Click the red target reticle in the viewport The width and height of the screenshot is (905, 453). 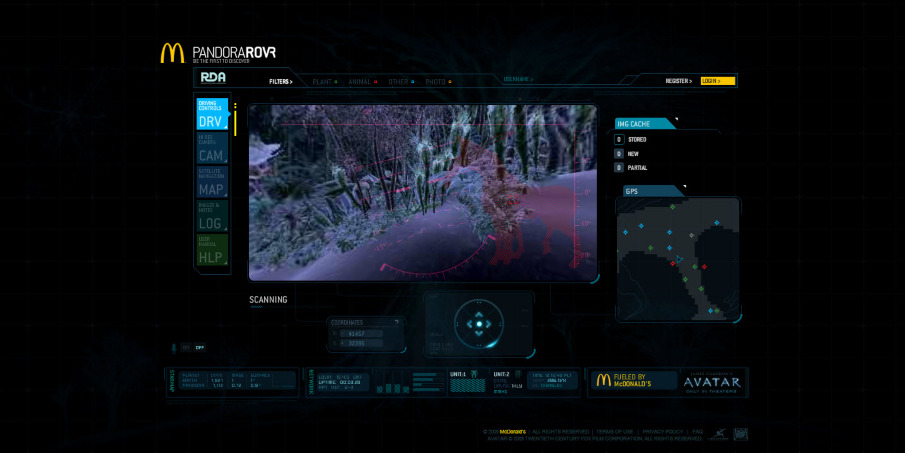[x=513, y=200]
